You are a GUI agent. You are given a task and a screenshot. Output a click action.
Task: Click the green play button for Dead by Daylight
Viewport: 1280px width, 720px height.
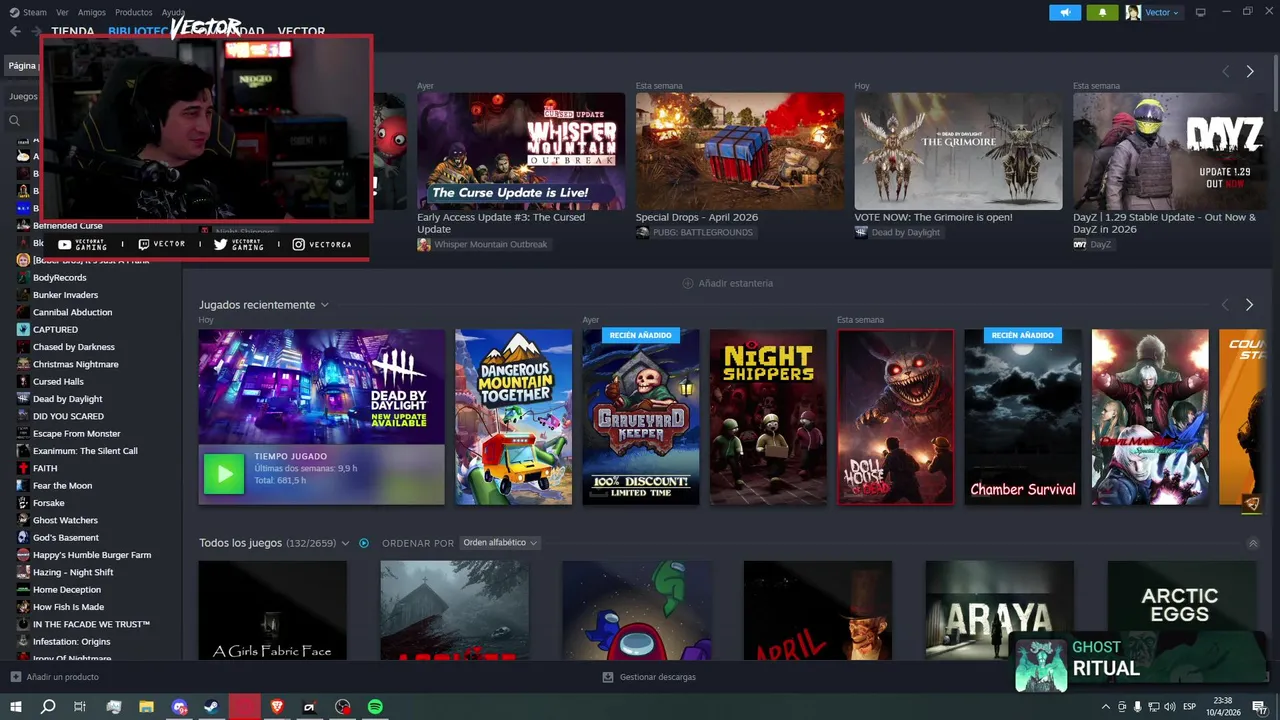coord(224,474)
